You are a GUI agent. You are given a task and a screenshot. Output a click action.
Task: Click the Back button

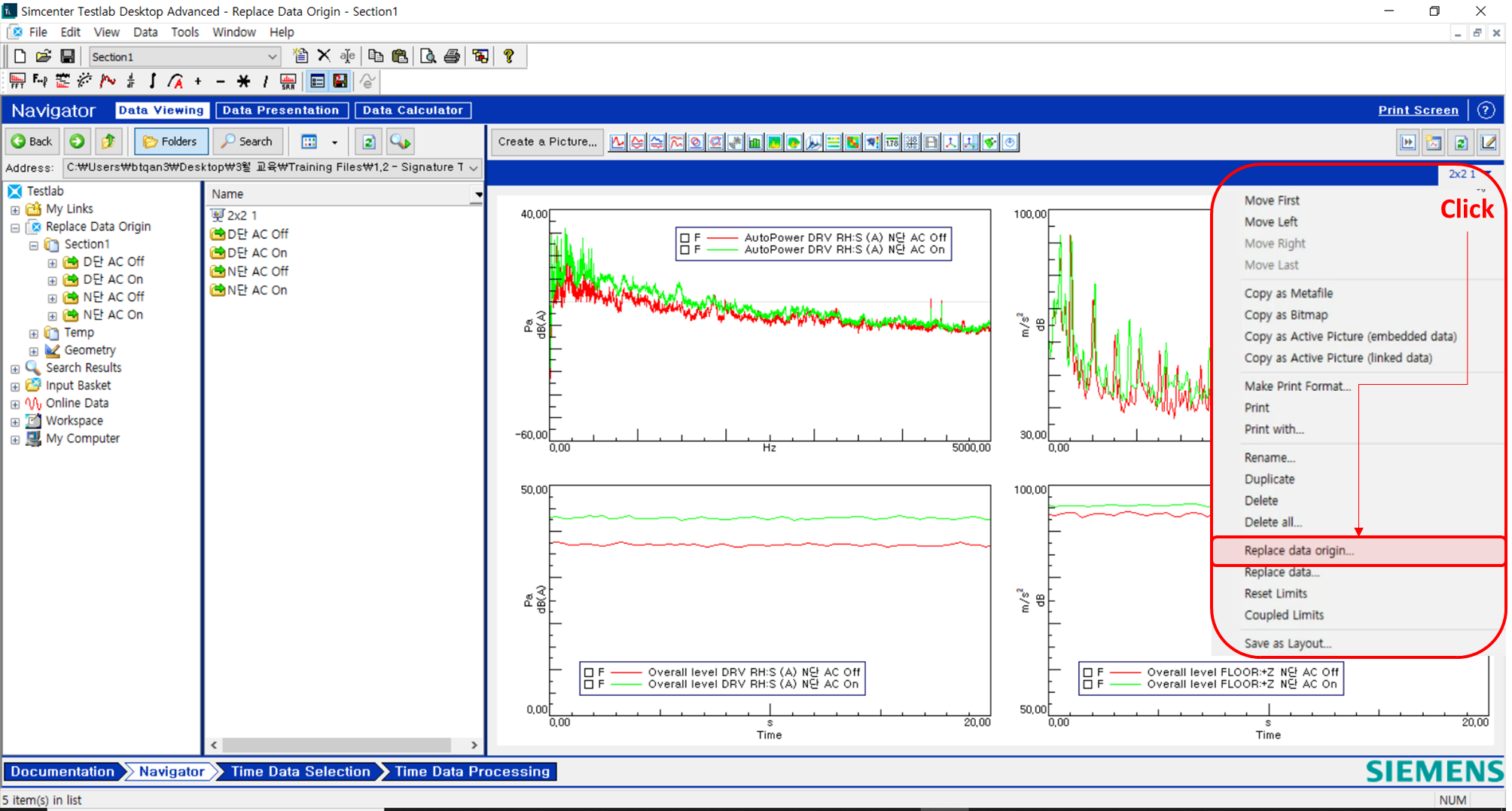click(32, 142)
